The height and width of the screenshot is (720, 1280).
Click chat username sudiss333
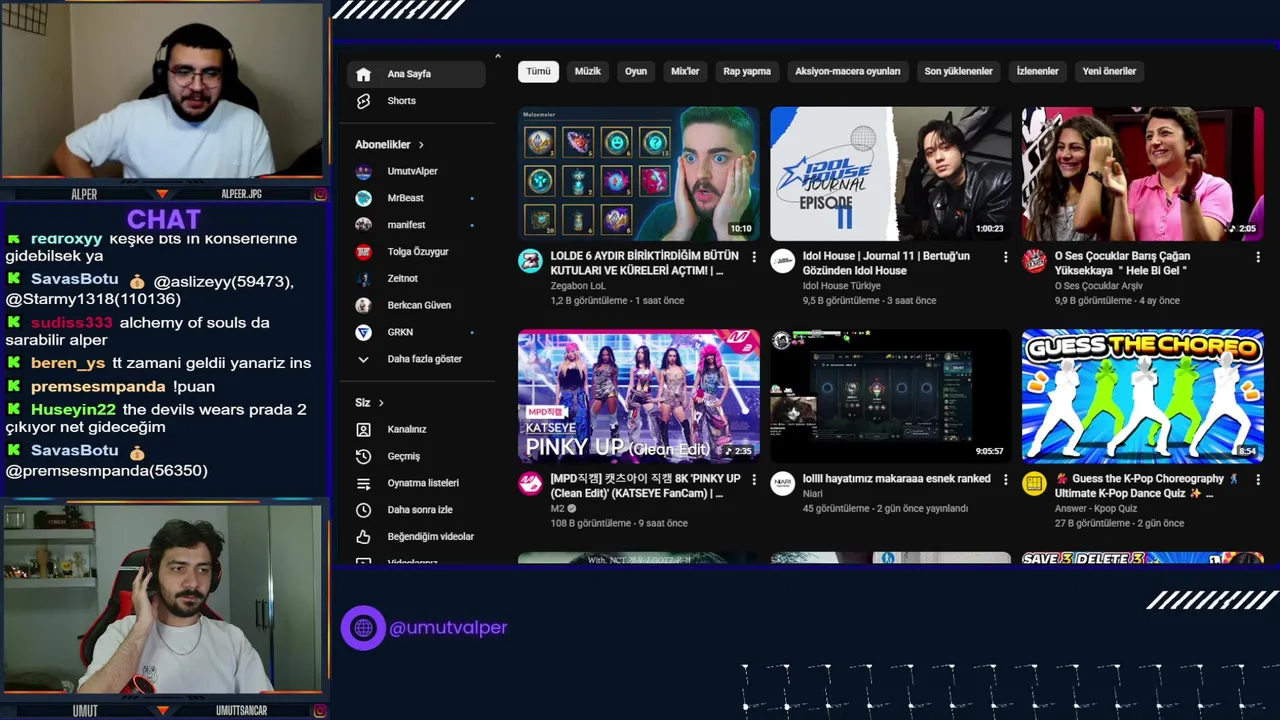pyautogui.click(x=71, y=323)
